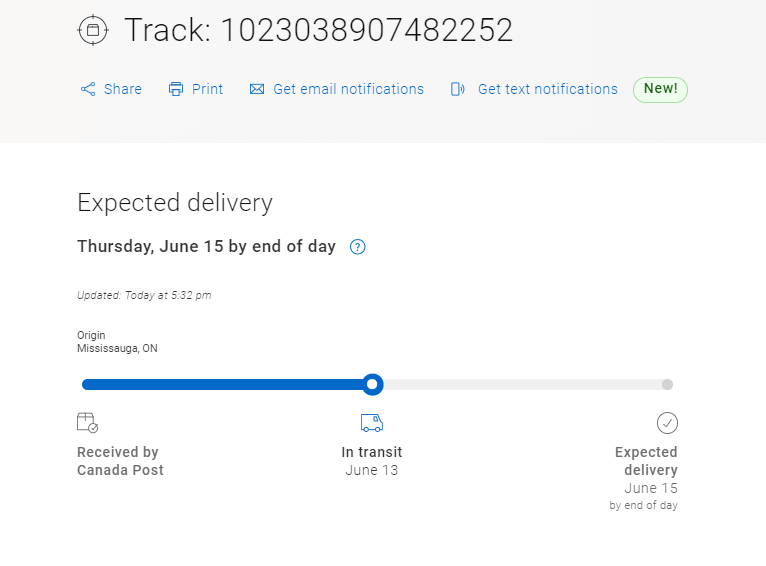Image resolution: width=766 pixels, height=566 pixels.
Task: Click the green New! badge
Action: 660,89
